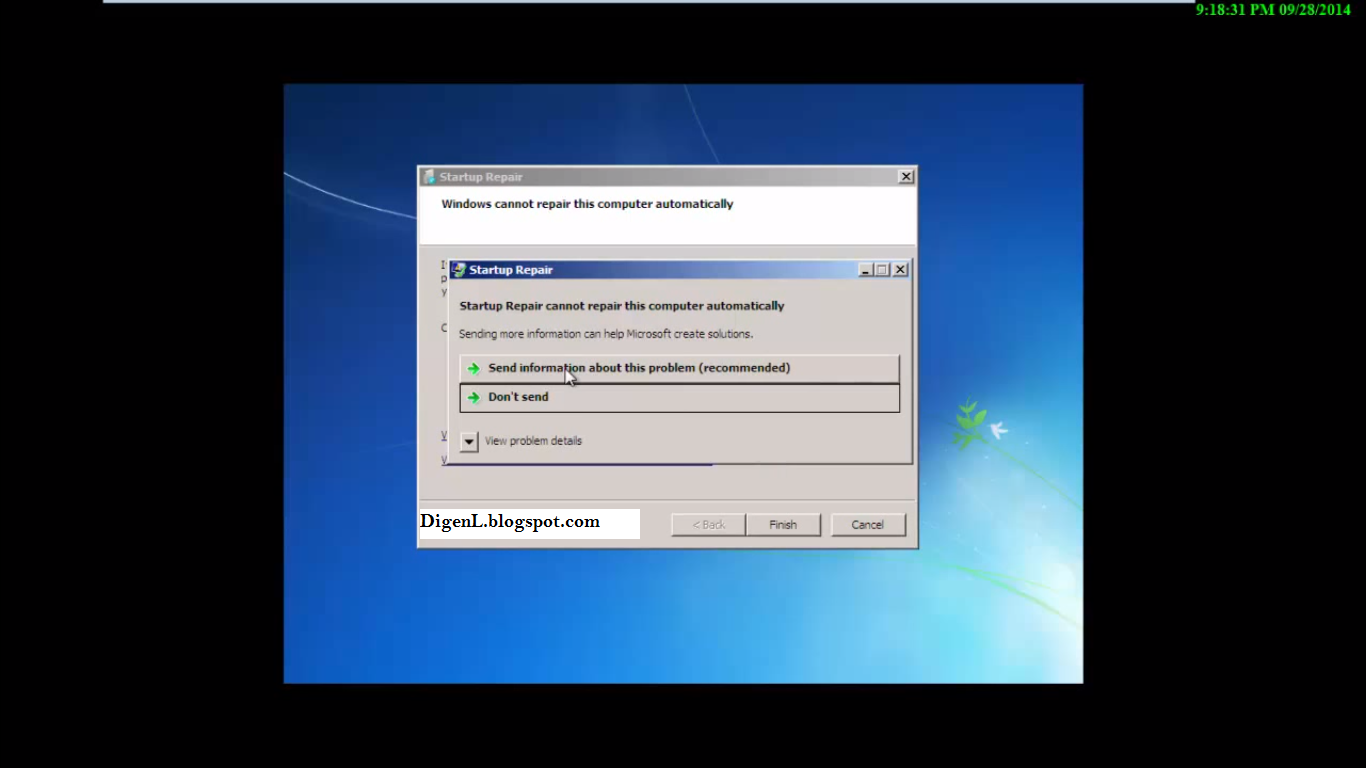Click 'Sending more information can help Microsoft' text

point(606,334)
